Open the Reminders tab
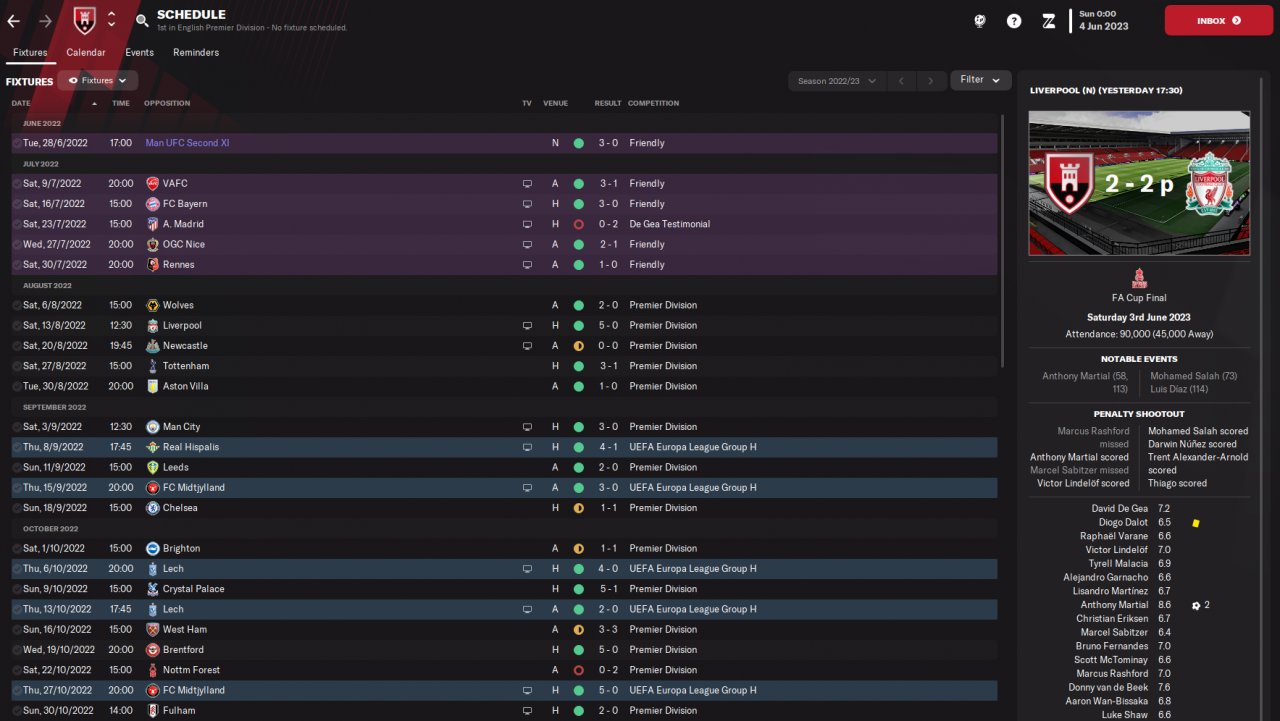1280x721 pixels. [x=196, y=52]
